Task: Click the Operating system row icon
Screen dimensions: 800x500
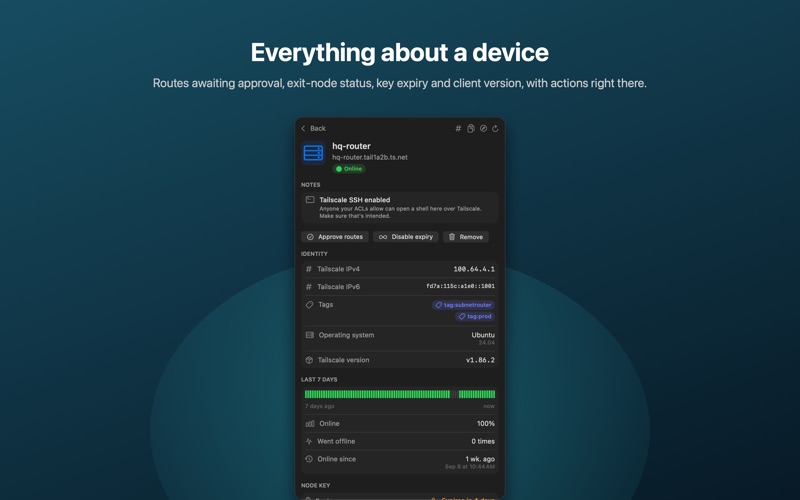Action: point(310,335)
